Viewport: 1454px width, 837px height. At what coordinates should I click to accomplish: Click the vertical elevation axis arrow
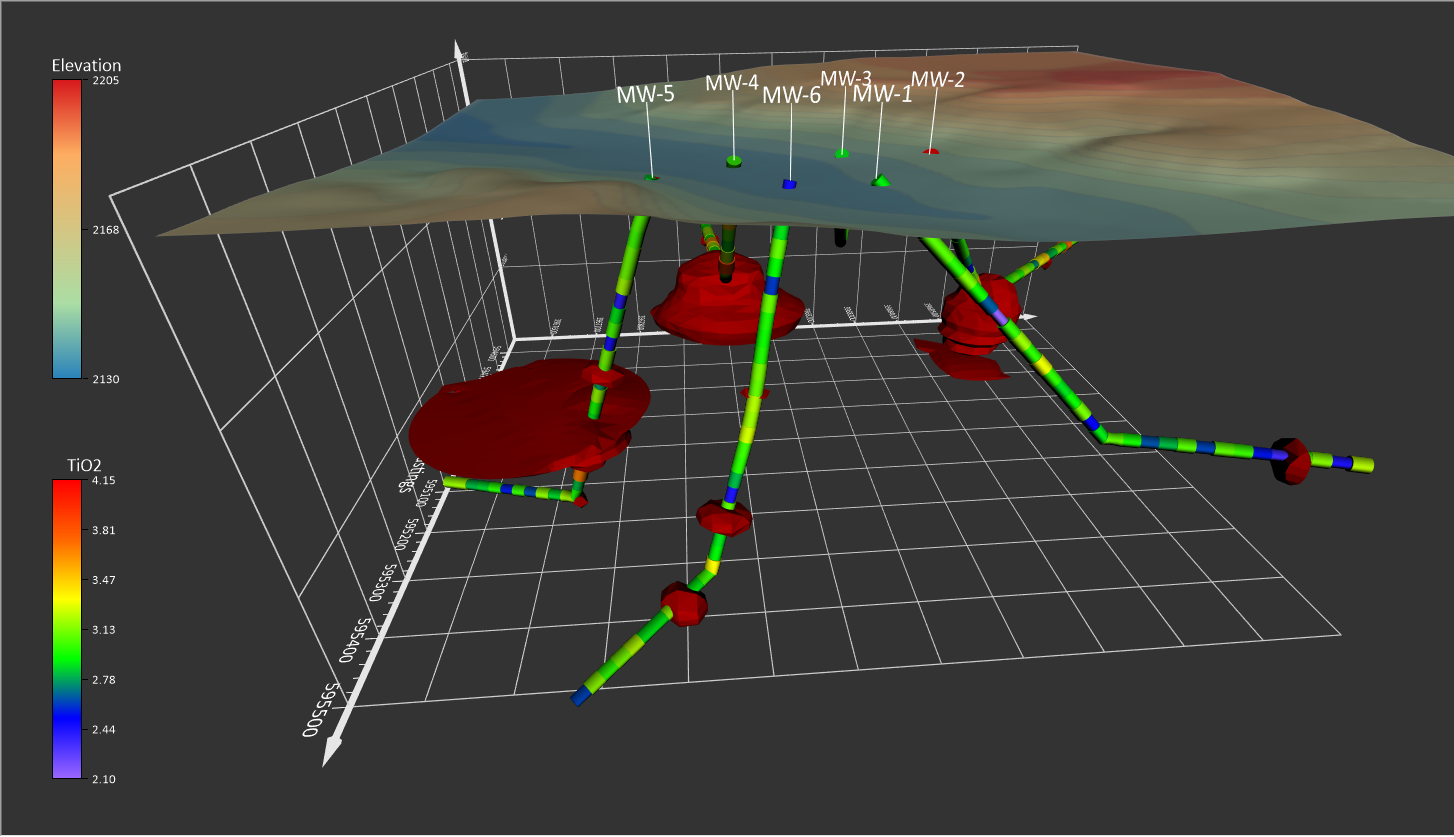coord(459,45)
